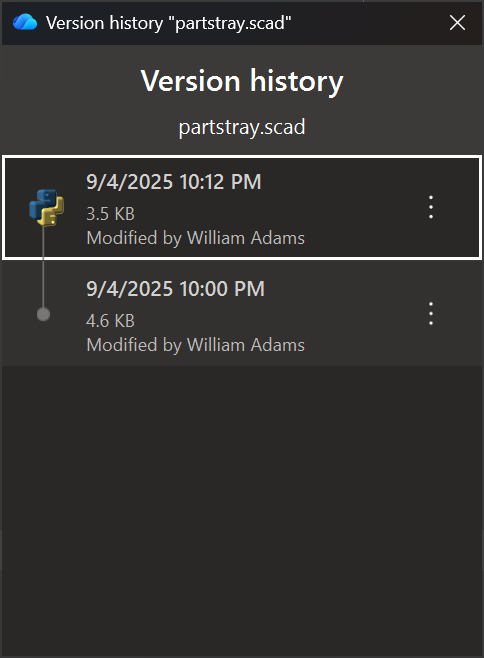The image size is (484, 658).
Task: Click the 4.6 KB file size label
Action: tap(110, 321)
